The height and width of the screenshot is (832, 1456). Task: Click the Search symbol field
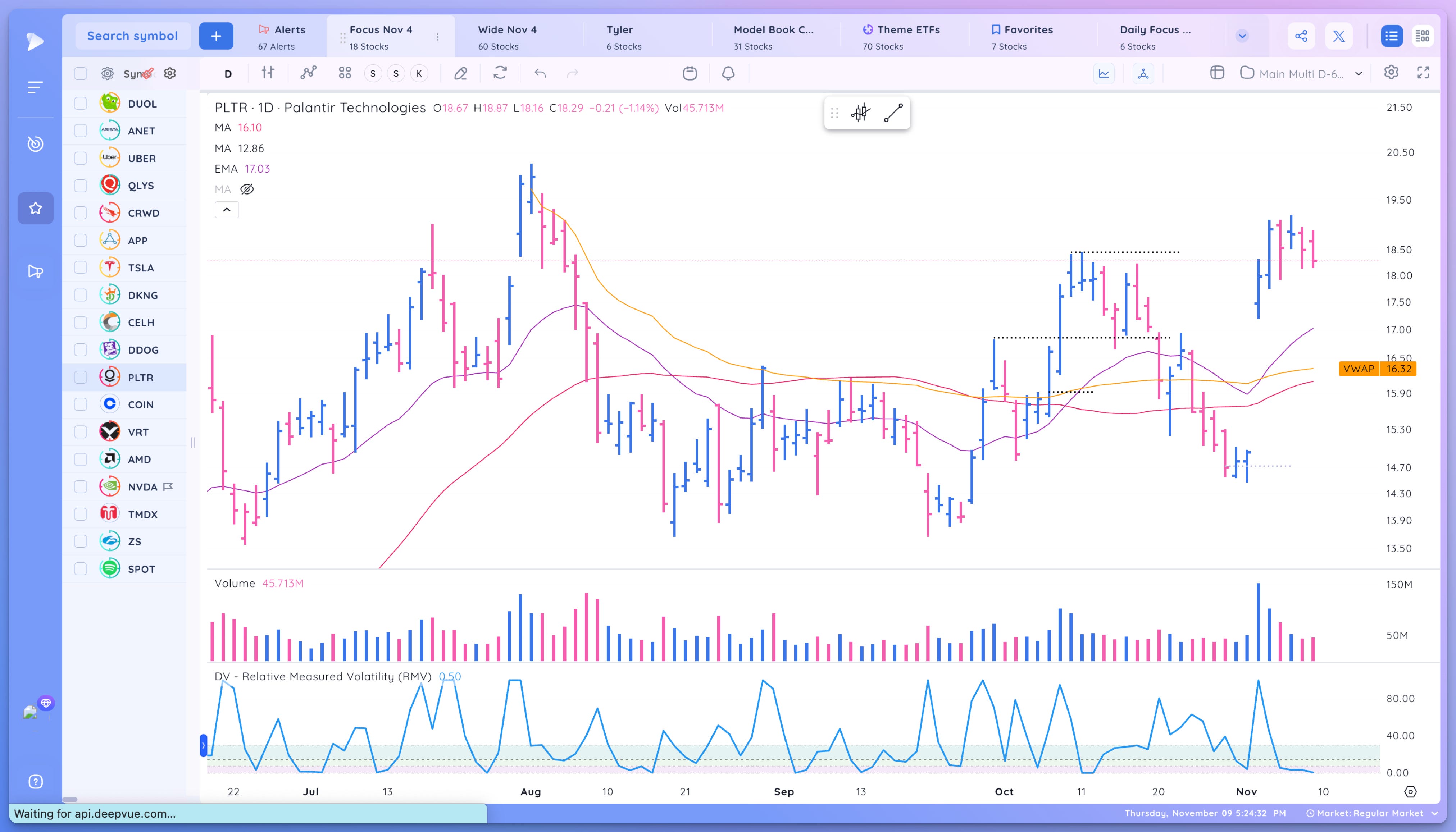pos(133,36)
